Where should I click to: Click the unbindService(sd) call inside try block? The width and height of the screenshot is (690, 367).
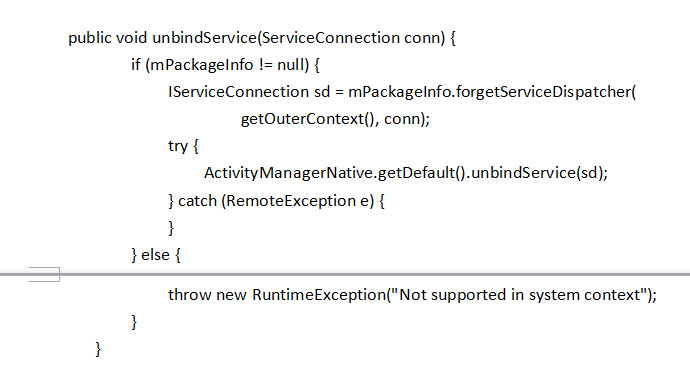[536, 173]
